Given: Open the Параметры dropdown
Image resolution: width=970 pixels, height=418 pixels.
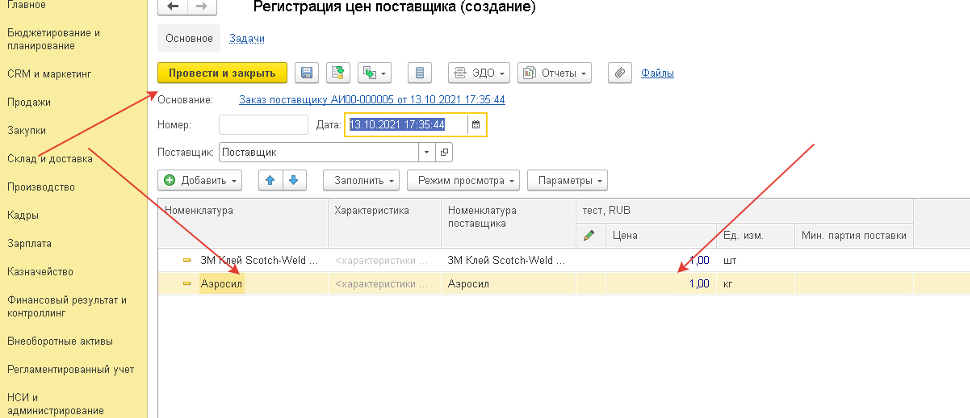Looking at the screenshot, I should (567, 181).
